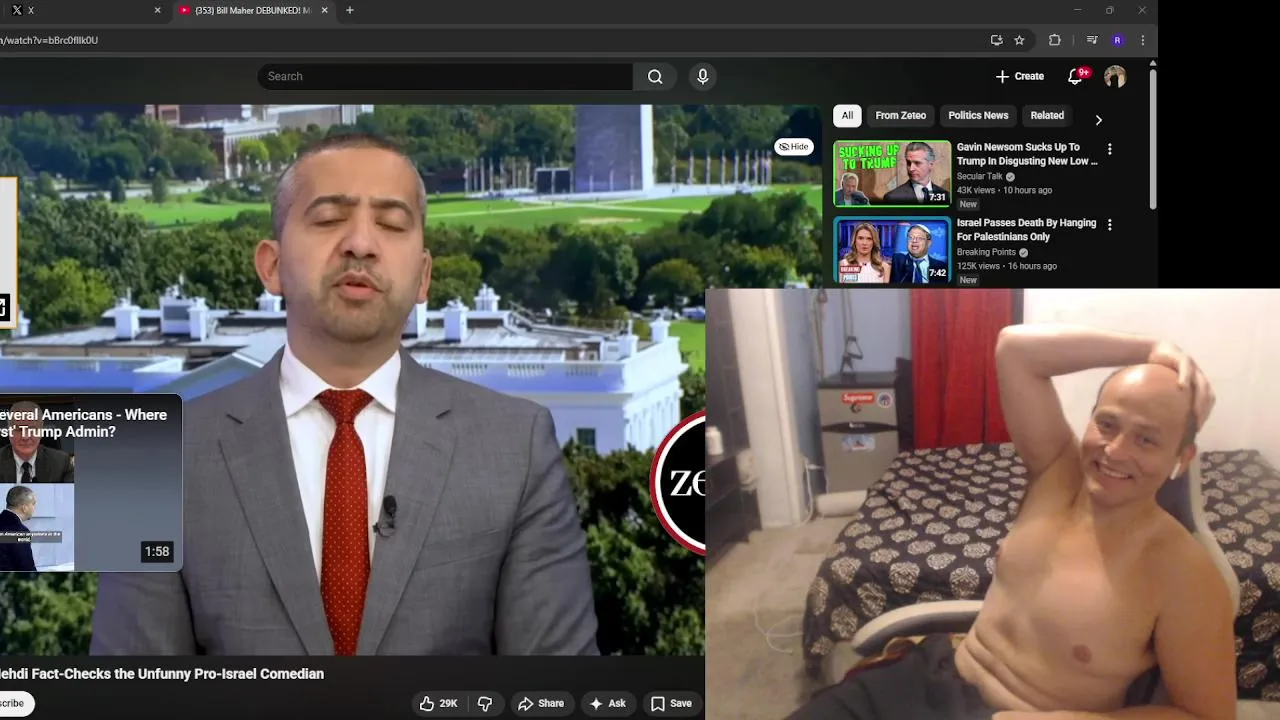Open the Breaking Points 7:42 video thumbnail
1280x720 pixels.
tap(893, 249)
